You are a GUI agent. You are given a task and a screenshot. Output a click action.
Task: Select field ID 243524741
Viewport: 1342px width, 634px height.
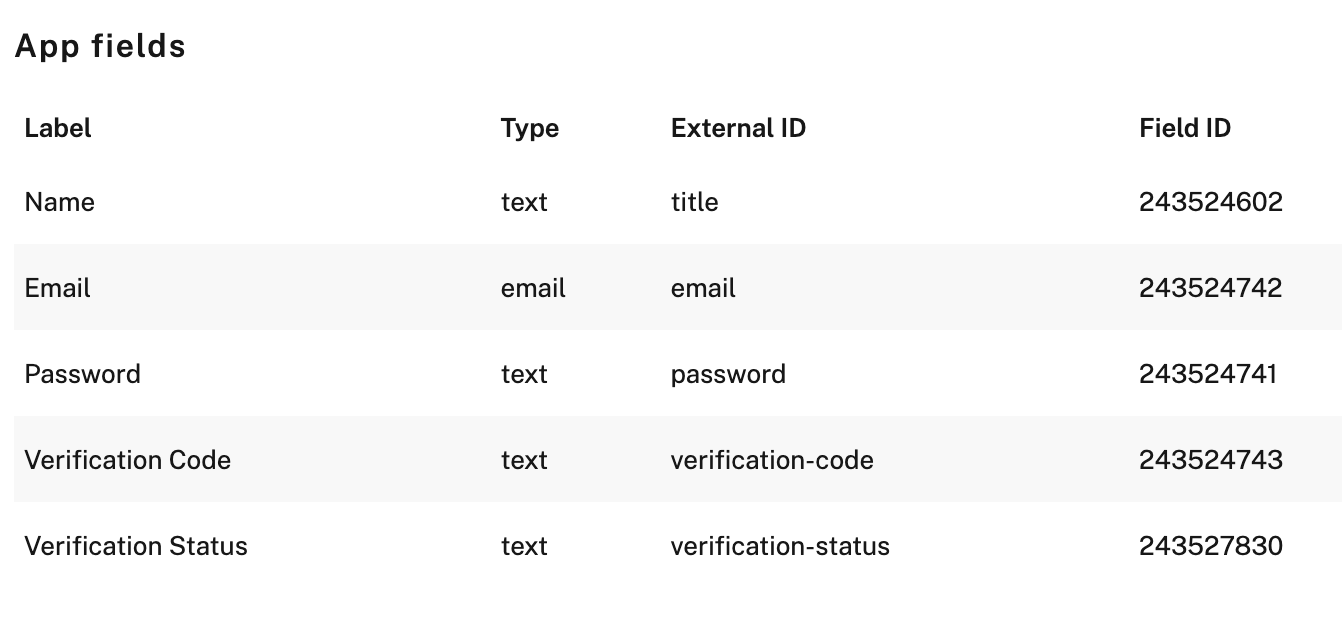1208,374
